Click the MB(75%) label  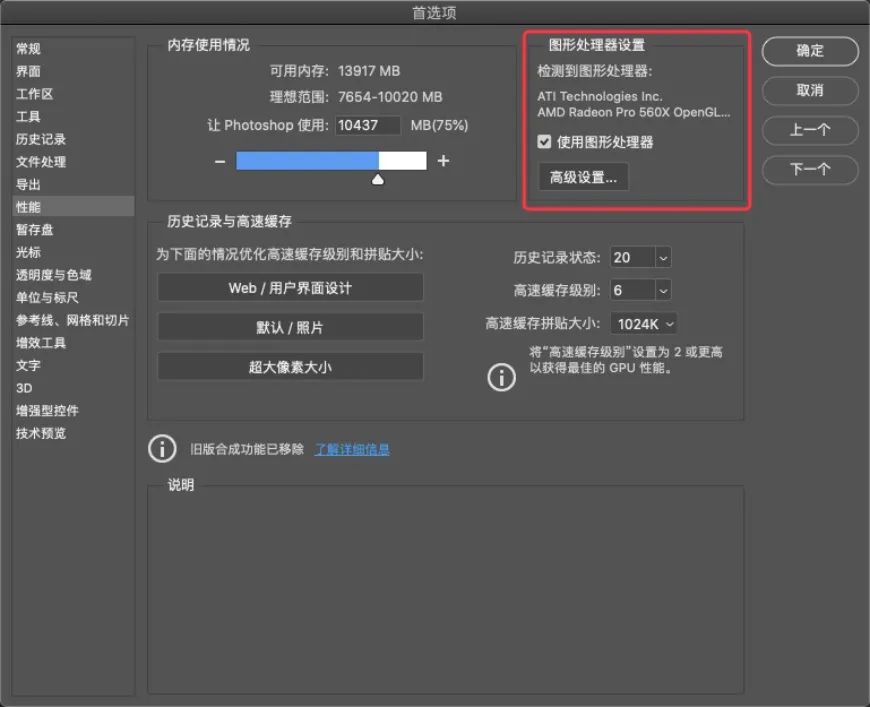coord(439,125)
